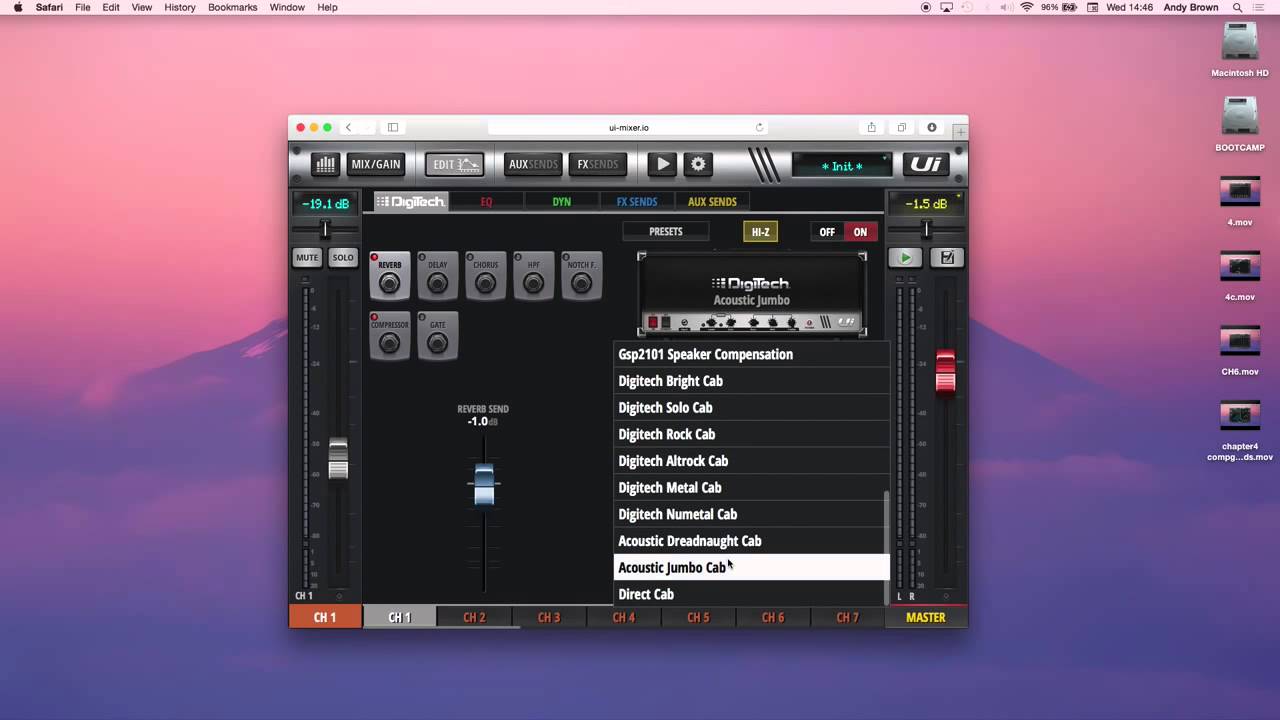The image size is (1280, 720).
Task: Open the channel AUX SENDS tab
Action: 712,201
